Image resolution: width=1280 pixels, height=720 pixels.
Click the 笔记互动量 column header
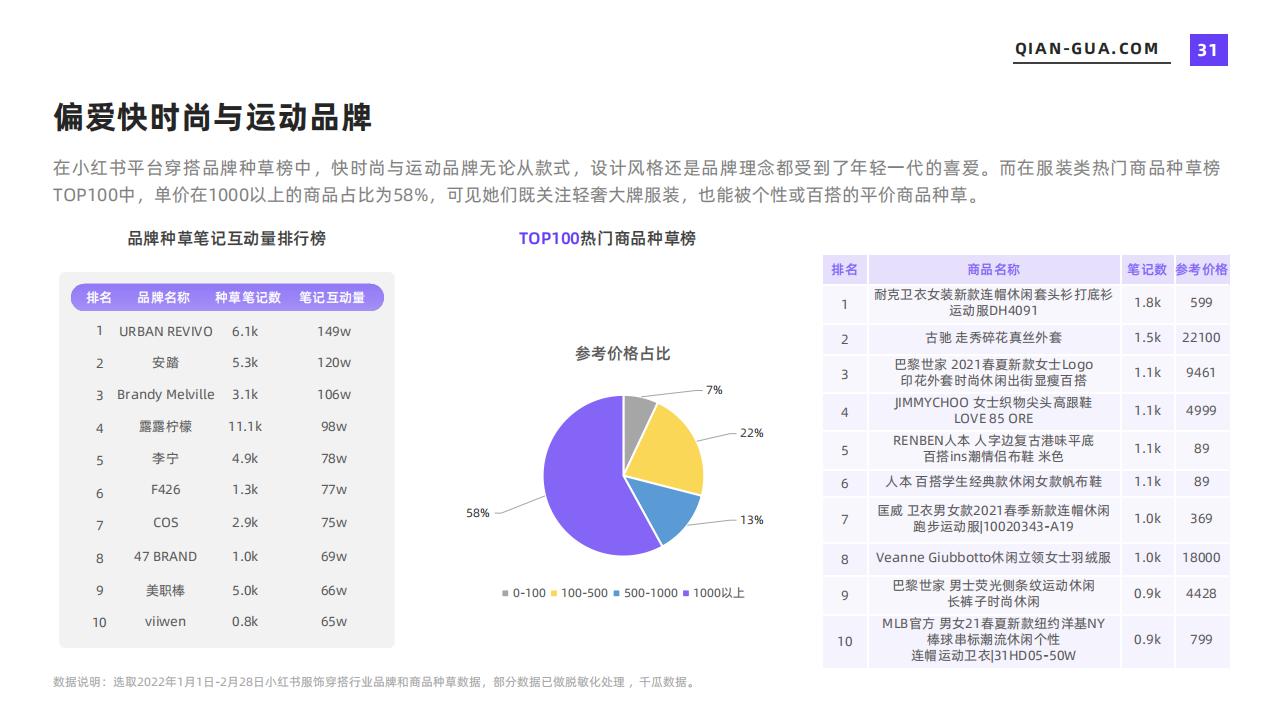tap(332, 298)
